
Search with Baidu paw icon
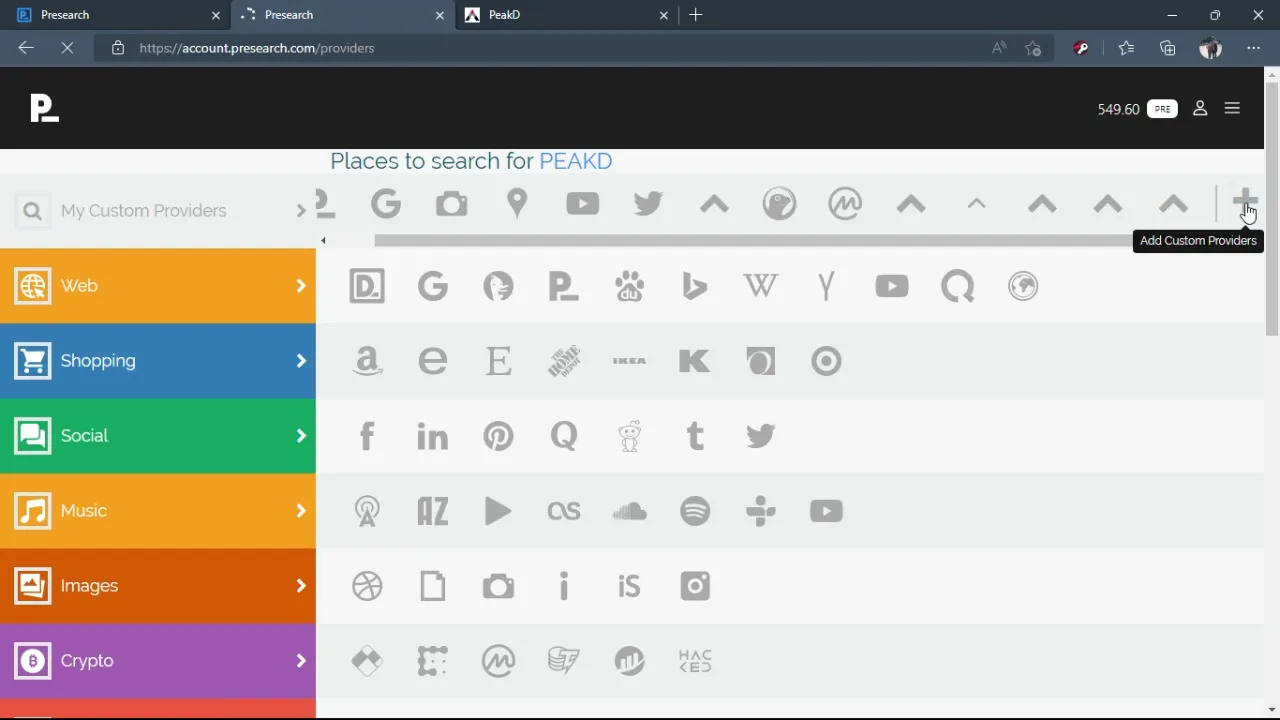pyautogui.click(x=629, y=286)
